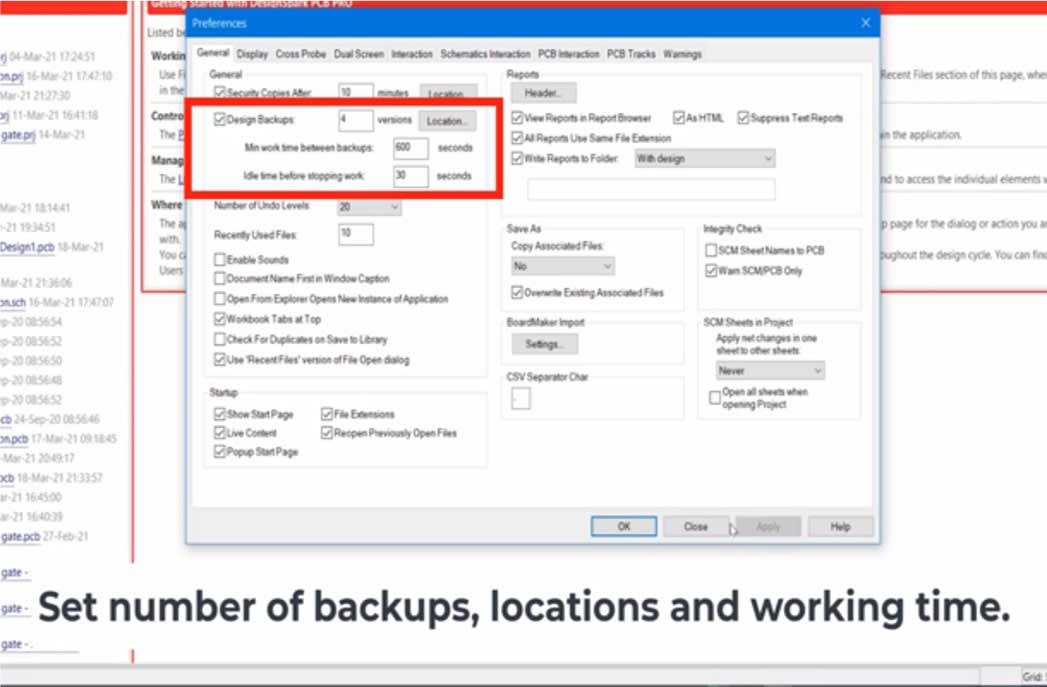The width and height of the screenshot is (1047, 687).
Task: Click Idle time before stopping work field
Action: [411, 176]
